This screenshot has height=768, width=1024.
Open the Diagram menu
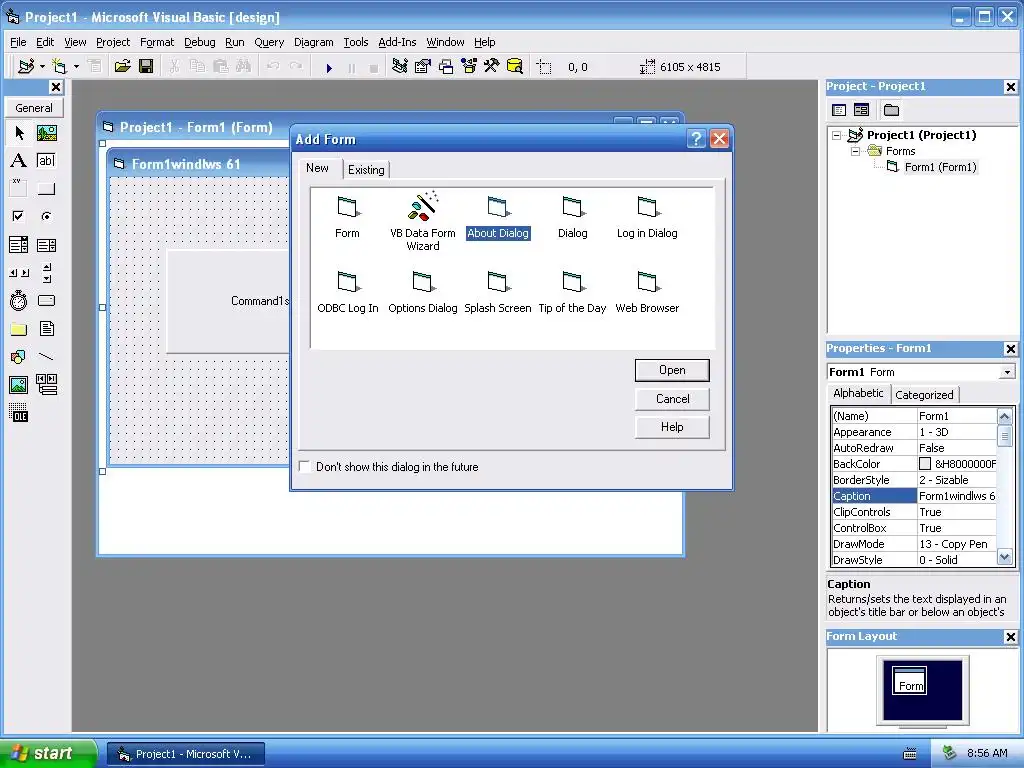(313, 42)
